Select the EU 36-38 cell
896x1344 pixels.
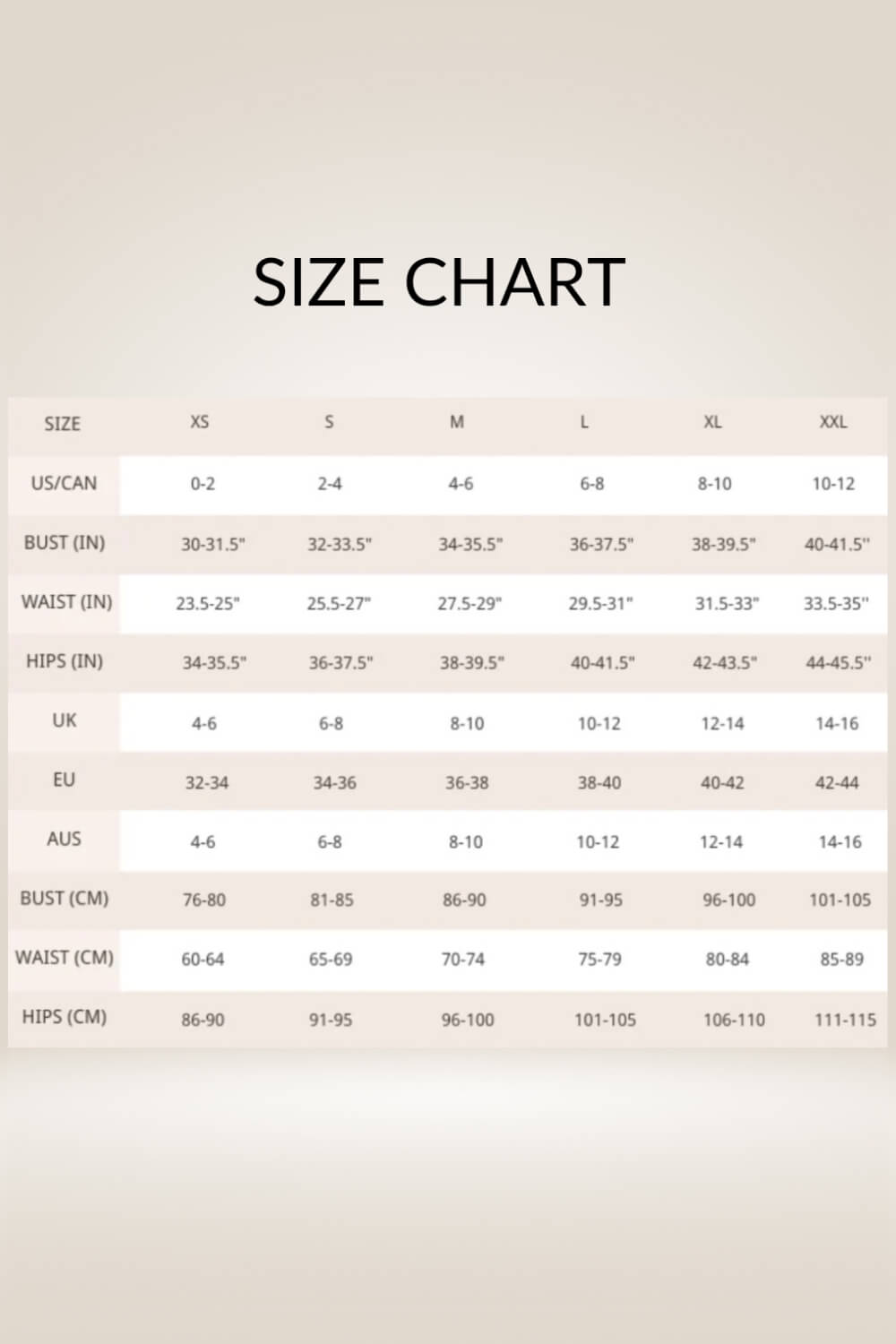(467, 783)
